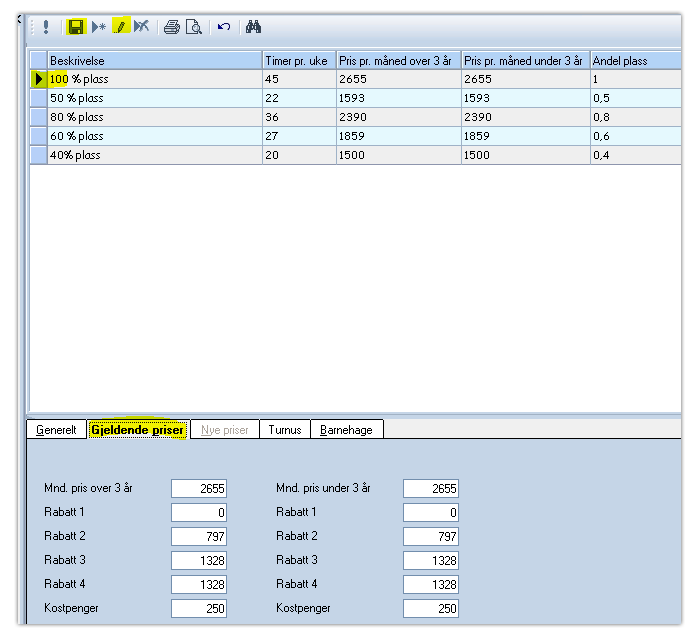Viewport: 695px width, 636px height.
Task: Click row selector of 50 % plass
Action: pyautogui.click(x=39, y=98)
